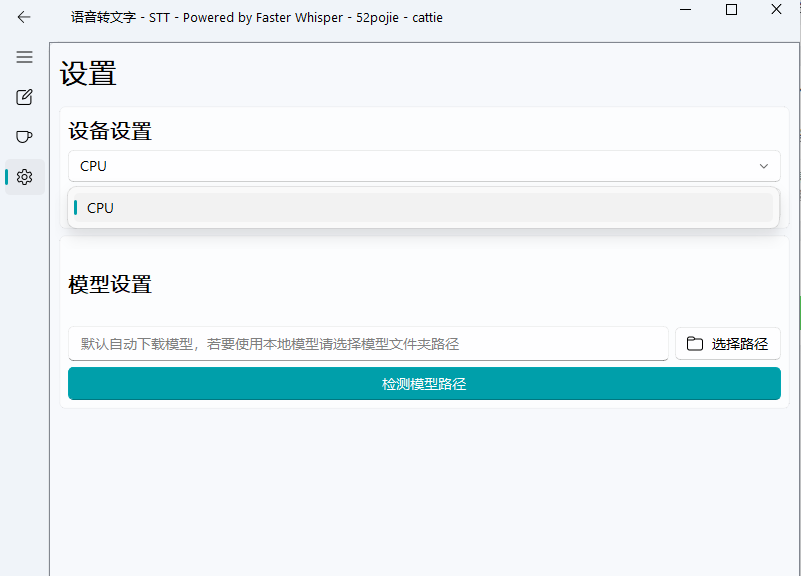Click the folder icon on 选择路径 button
This screenshot has width=801, height=576.
click(x=695, y=343)
